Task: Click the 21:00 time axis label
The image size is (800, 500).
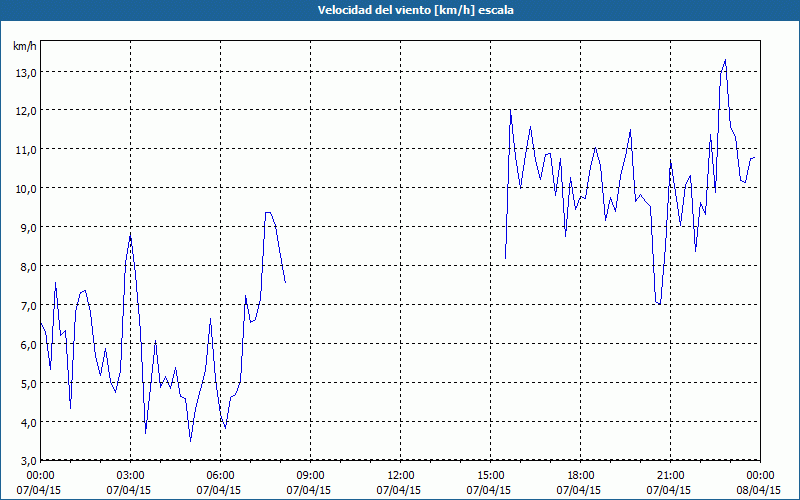Action: coord(670,476)
